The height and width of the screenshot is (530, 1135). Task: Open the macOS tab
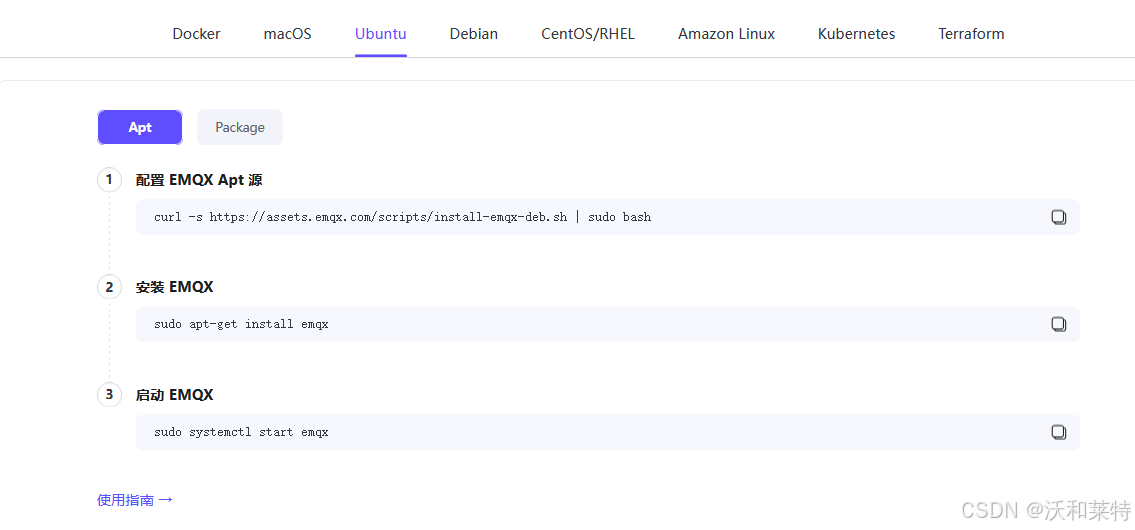click(287, 34)
